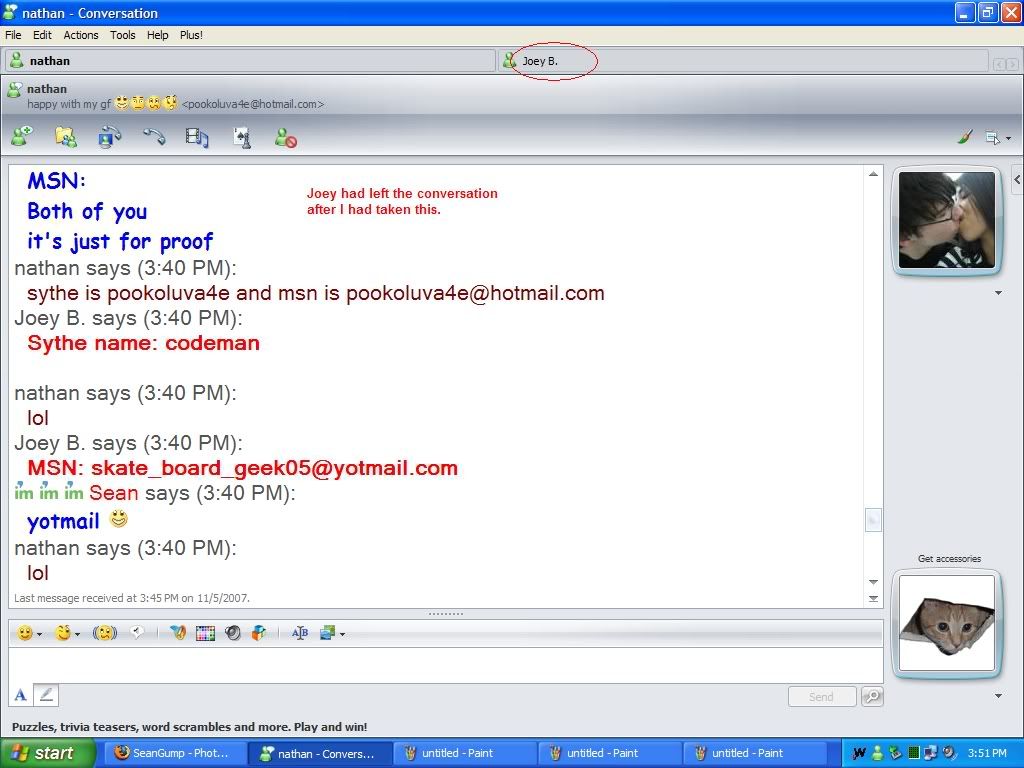Click contact email pookoluva4e@hotmail.com in header
Screen dimensions: 1024x768
click(x=253, y=104)
